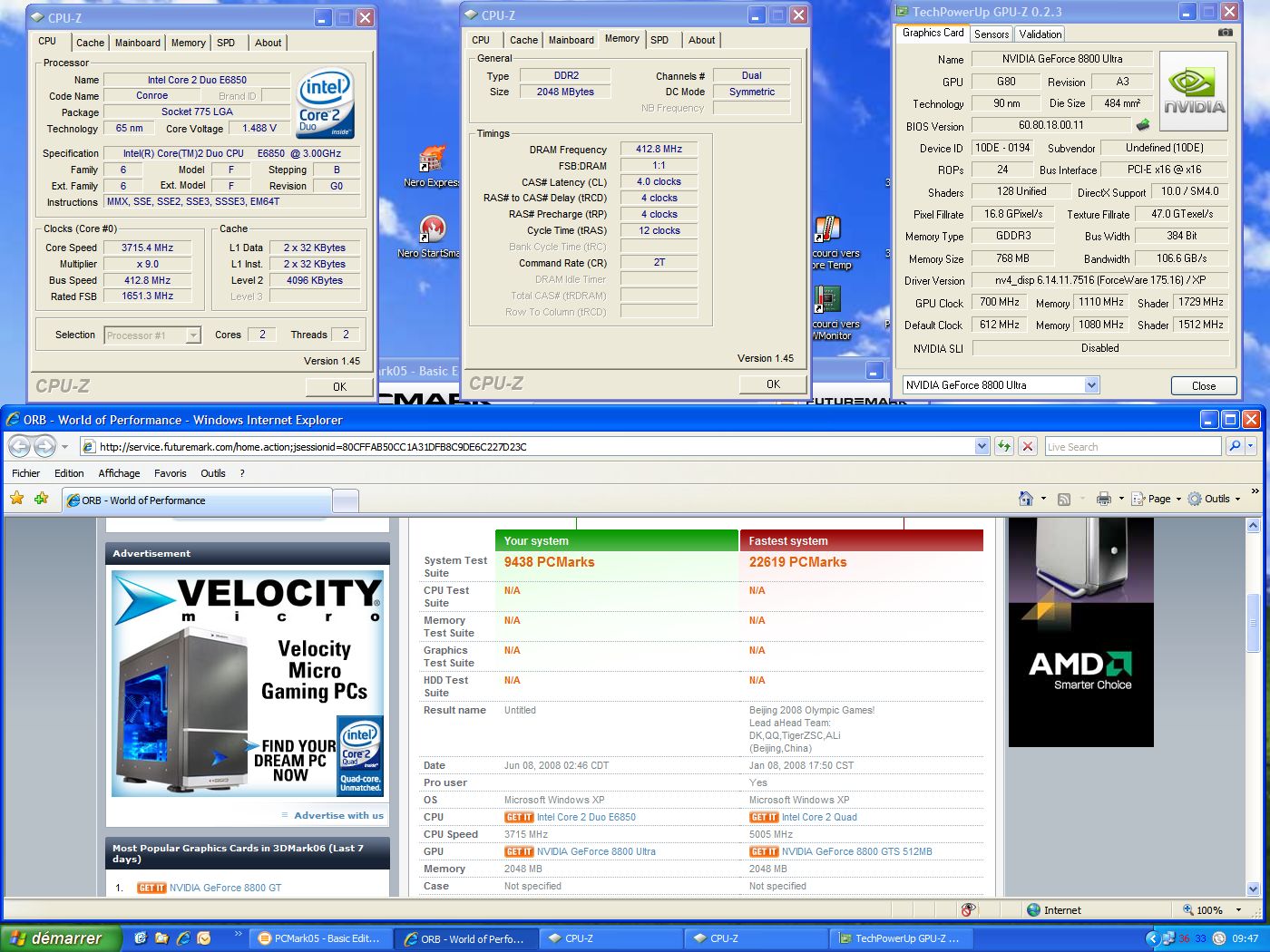Open the Affichage menu in IE
Viewport: 1270px width, 952px height.
click(x=119, y=473)
